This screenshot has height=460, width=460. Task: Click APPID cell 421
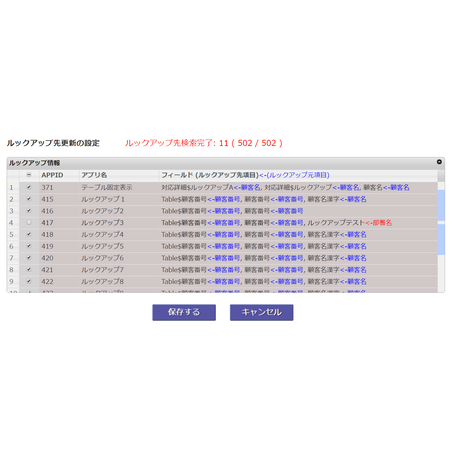coord(59,270)
